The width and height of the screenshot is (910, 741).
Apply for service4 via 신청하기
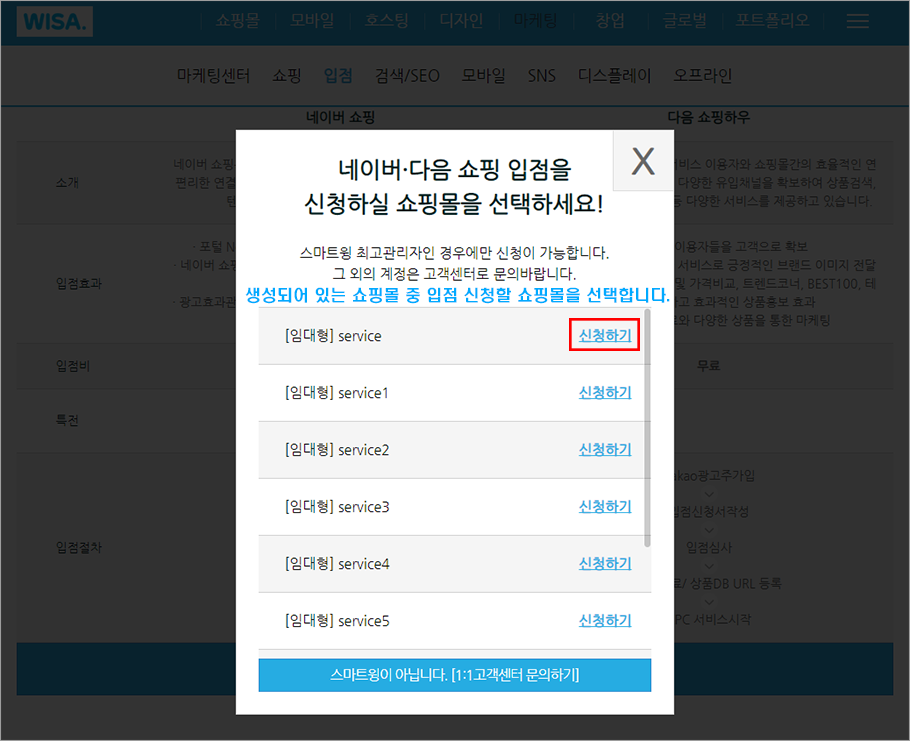(605, 563)
